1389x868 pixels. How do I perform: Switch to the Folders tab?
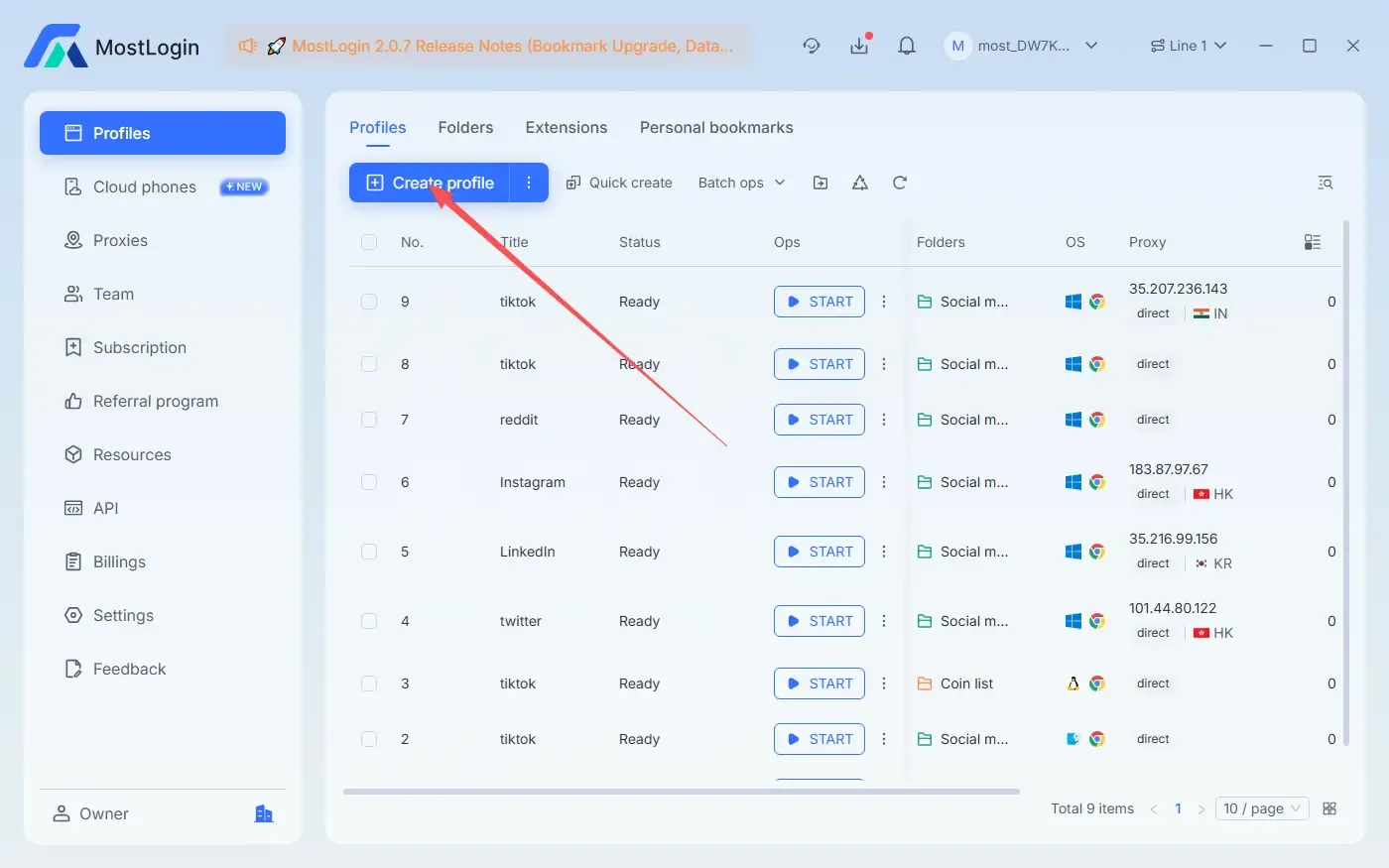coord(465,127)
